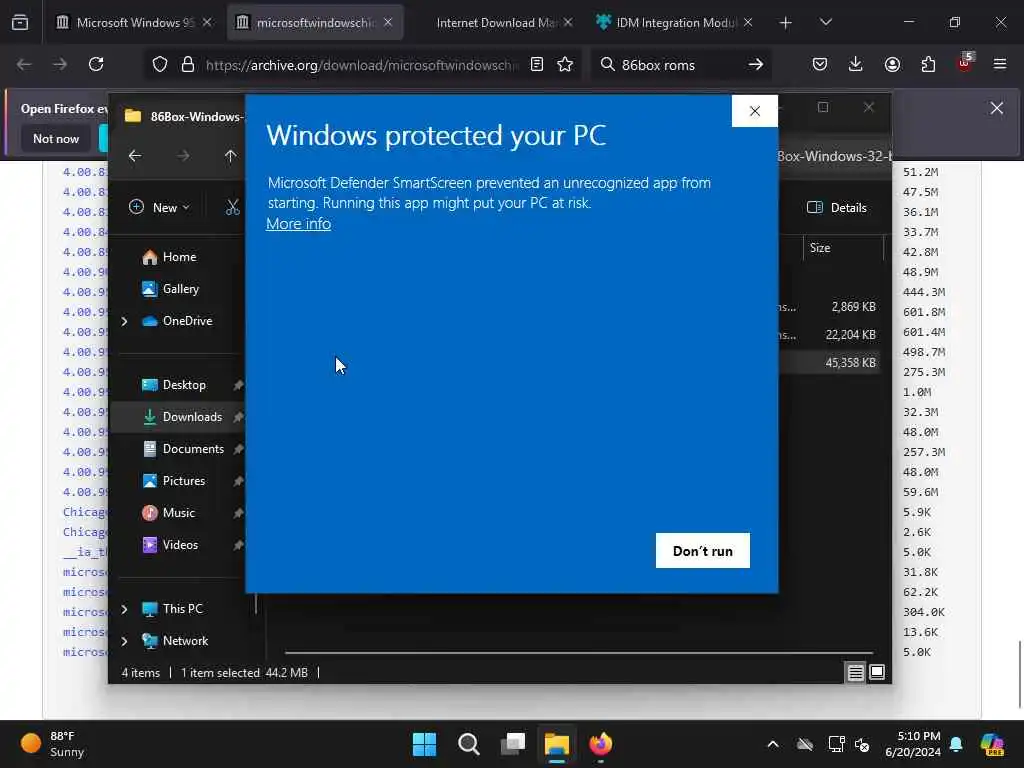Viewport: 1024px width, 768px height.
Task: Select the 2,869 KB file row
Action: pos(829,306)
